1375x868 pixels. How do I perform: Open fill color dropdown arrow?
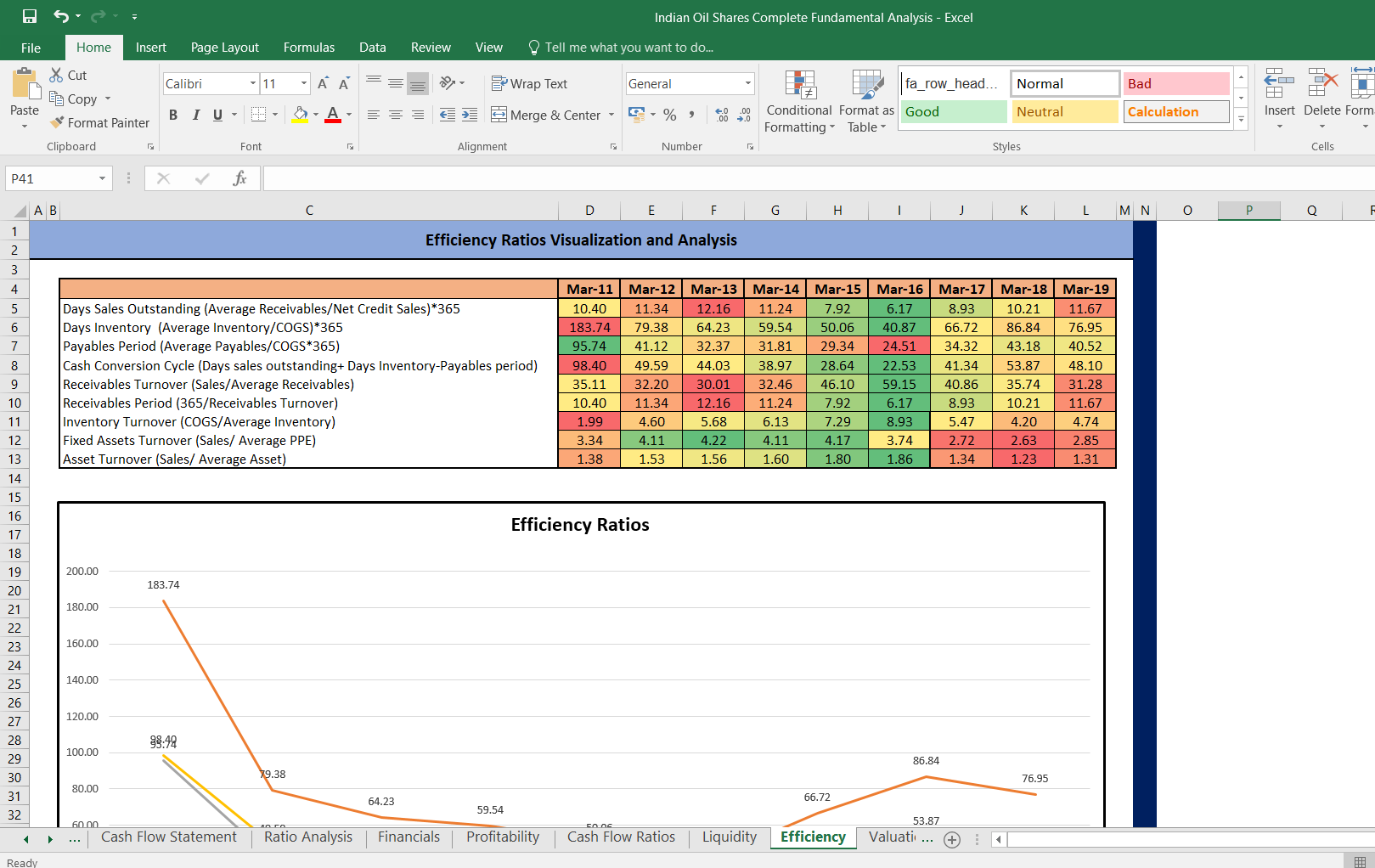tap(316, 115)
